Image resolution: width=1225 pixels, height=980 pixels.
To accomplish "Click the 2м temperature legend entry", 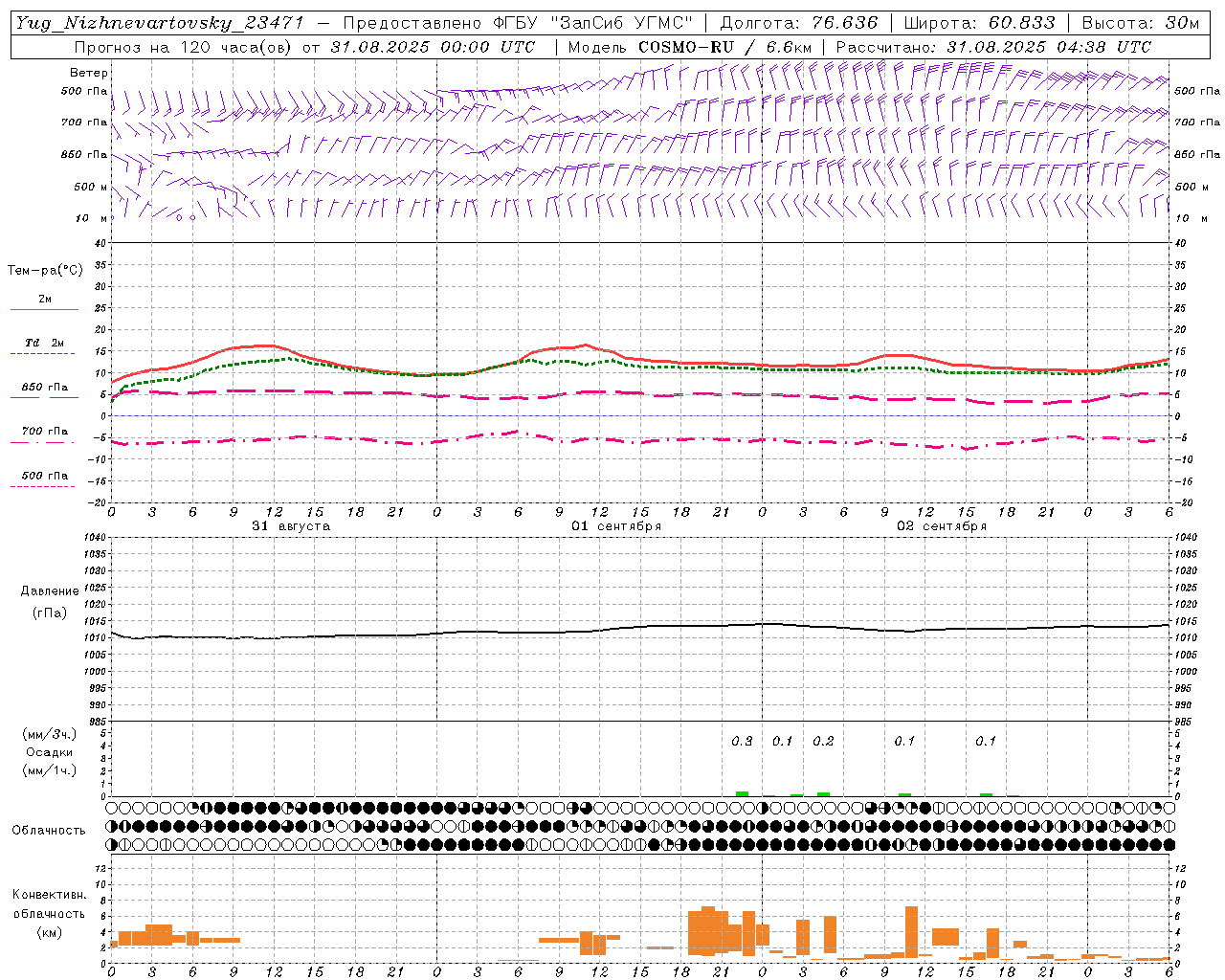I will pos(45,300).
